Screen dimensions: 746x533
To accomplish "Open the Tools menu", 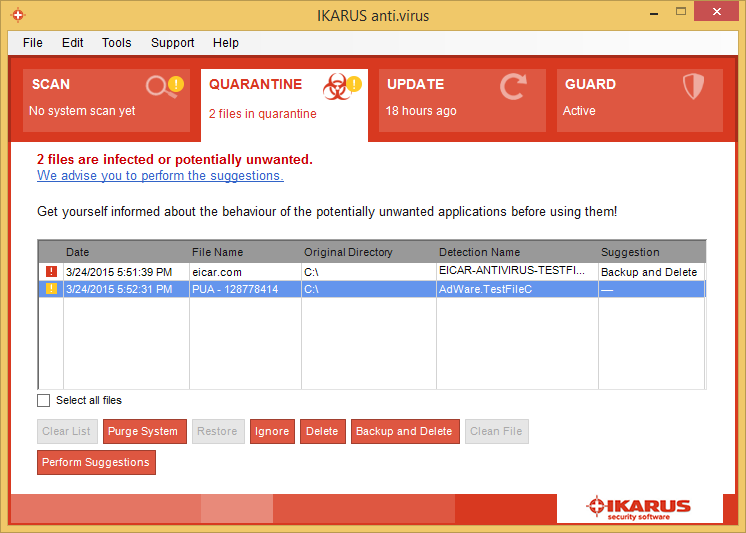I will point(116,43).
